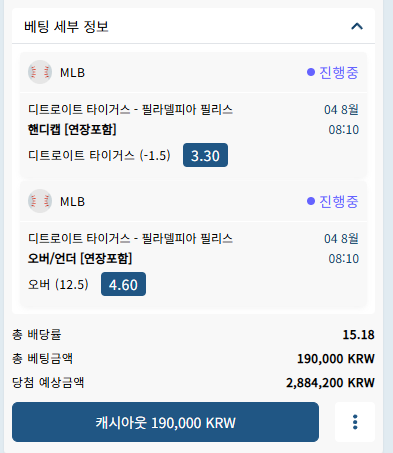Click the baseball icon of second MLB bet
The image size is (393, 453).
point(40,201)
